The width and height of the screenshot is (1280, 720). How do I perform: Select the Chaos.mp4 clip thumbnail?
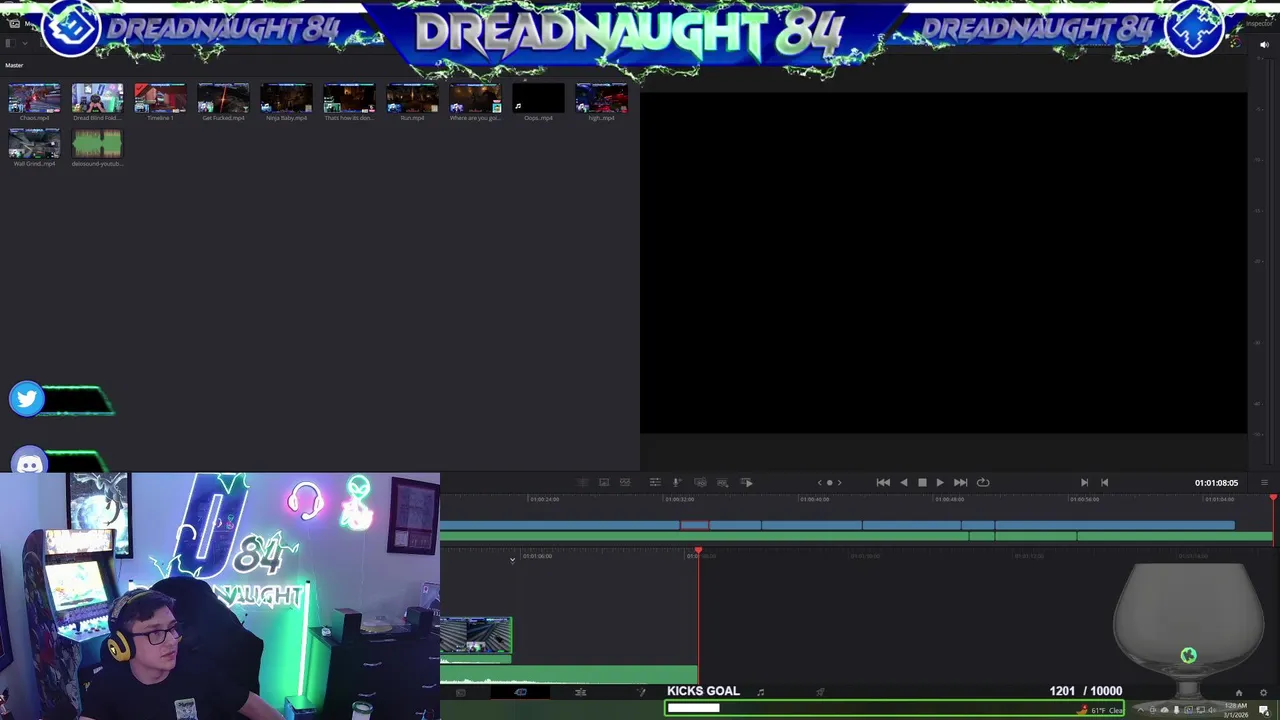coord(34,98)
